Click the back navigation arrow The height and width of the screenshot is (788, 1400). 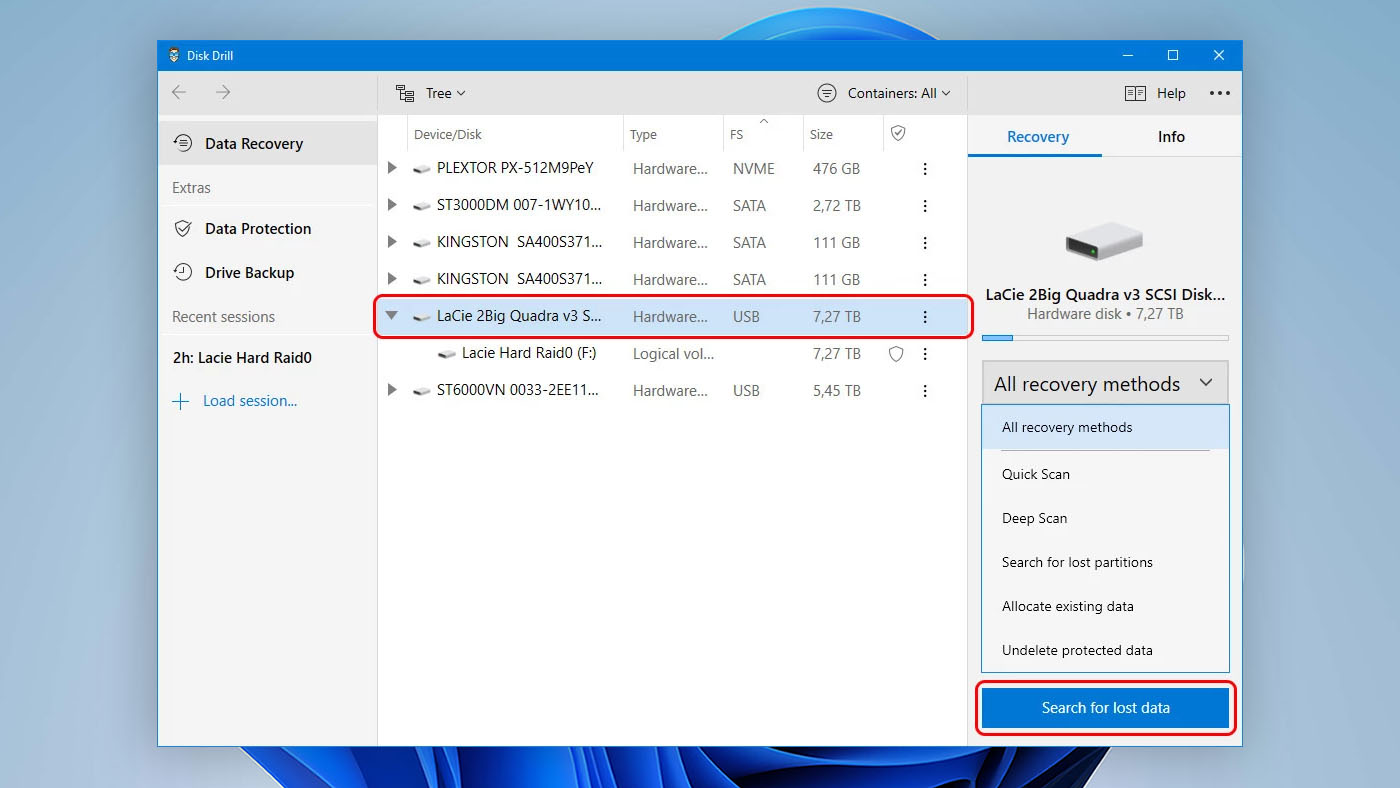coord(179,92)
